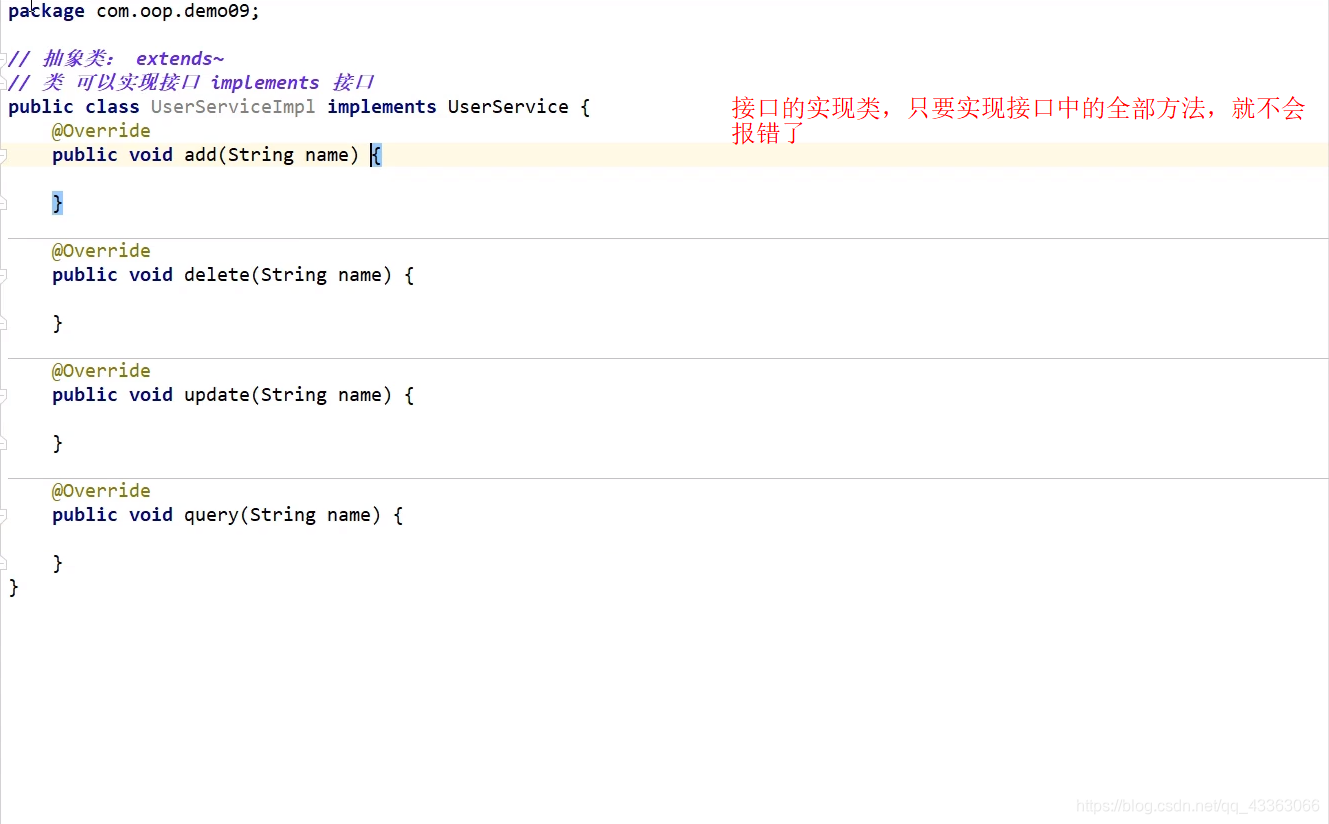Click the final closing brace of the class
Image resolution: width=1329 pixels, height=824 pixels.
pos(13,587)
